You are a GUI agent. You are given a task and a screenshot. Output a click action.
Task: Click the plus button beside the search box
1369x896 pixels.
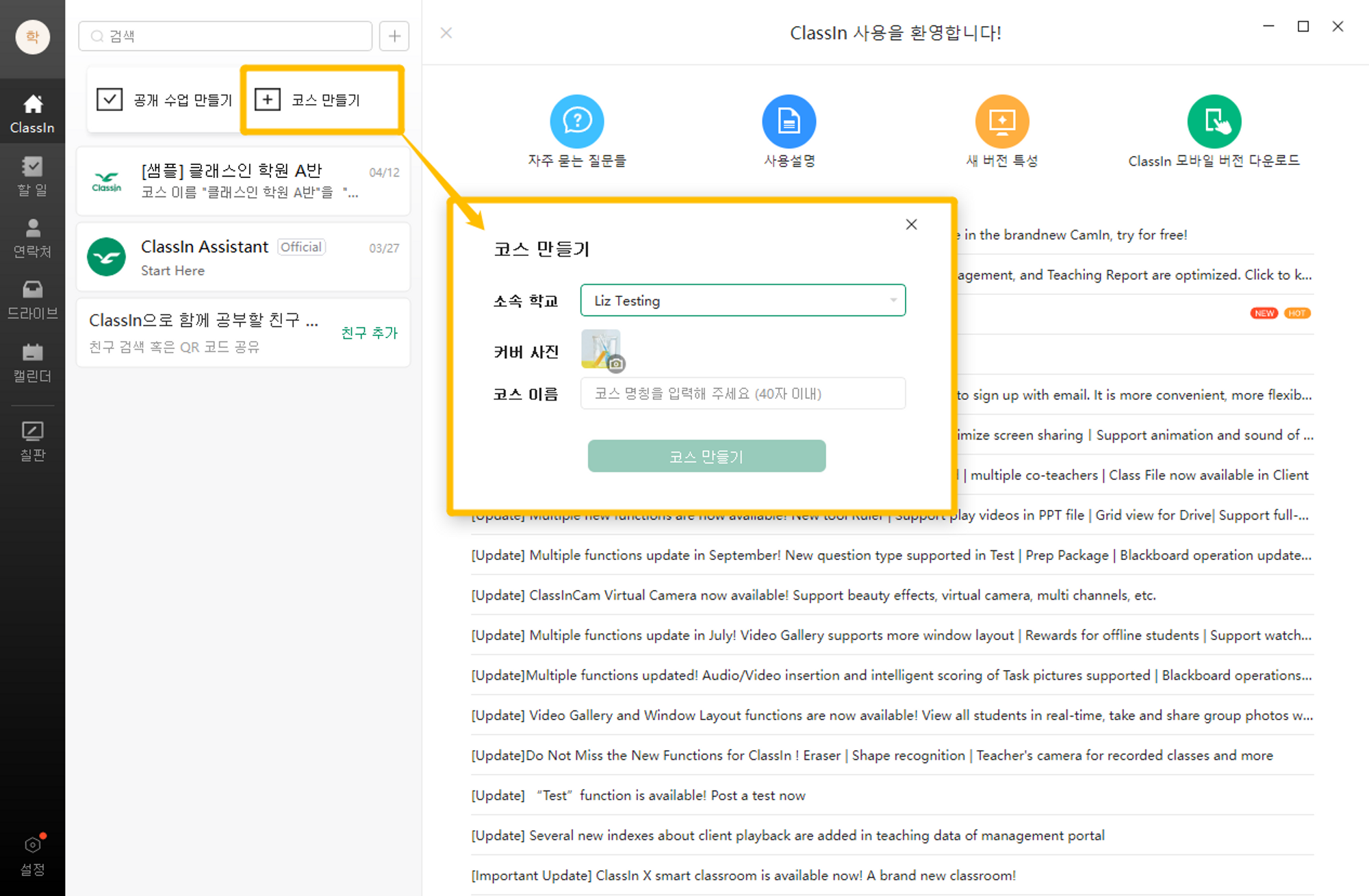coord(394,36)
